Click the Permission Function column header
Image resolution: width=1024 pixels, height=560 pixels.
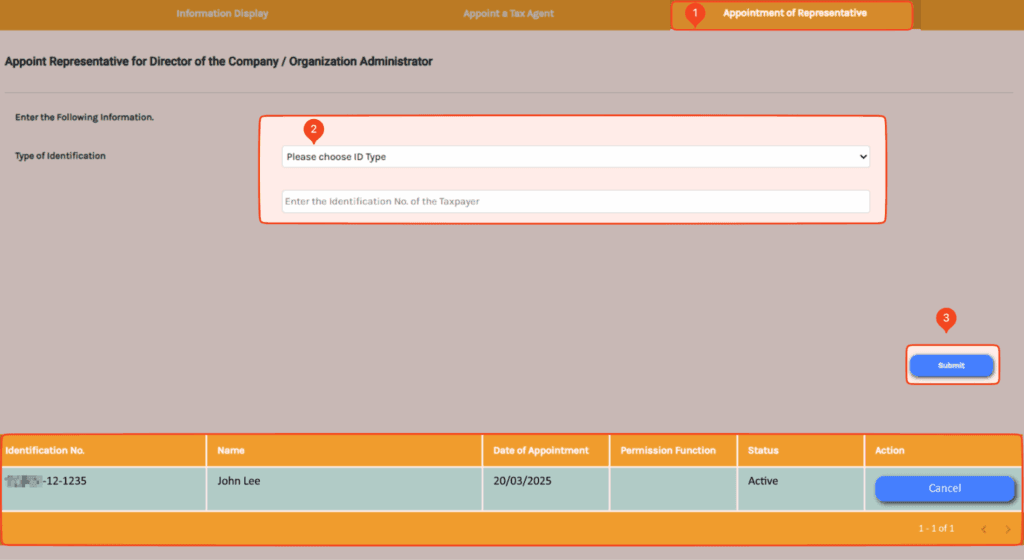668,451
